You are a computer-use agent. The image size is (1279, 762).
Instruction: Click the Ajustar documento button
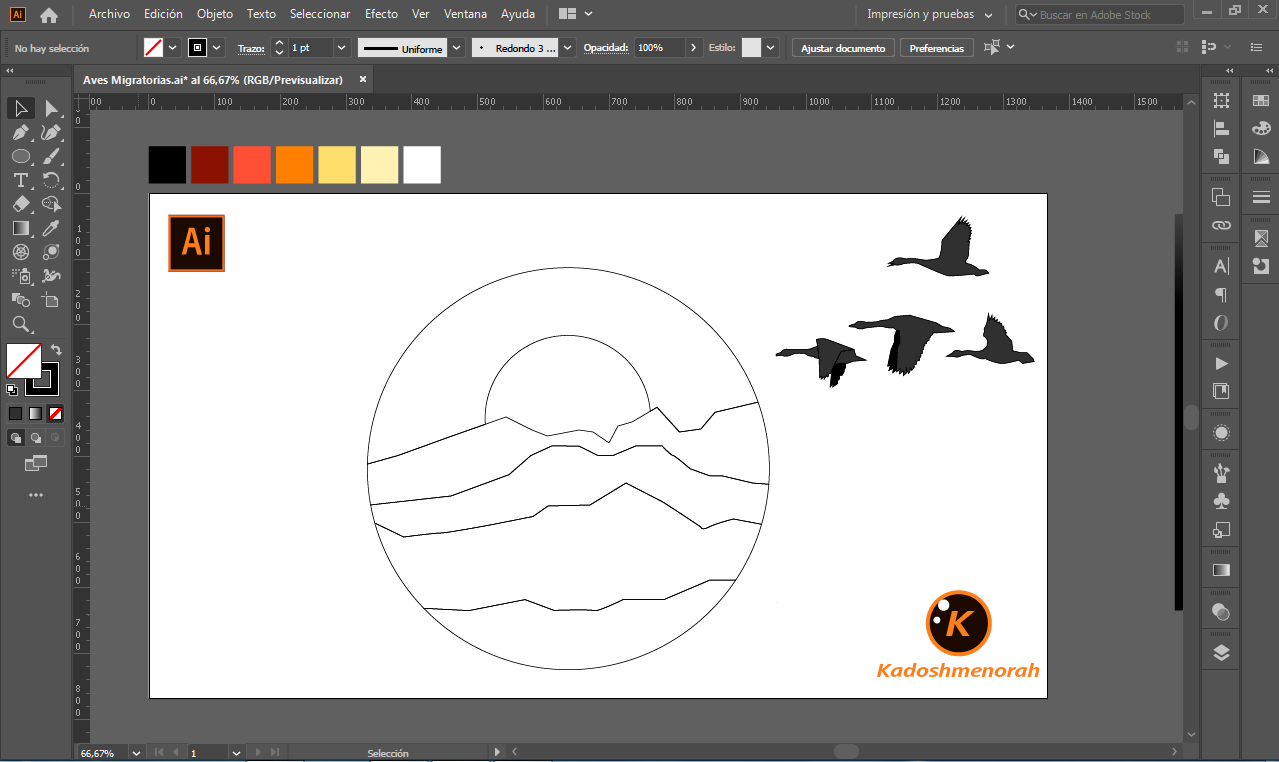(842, 48)
